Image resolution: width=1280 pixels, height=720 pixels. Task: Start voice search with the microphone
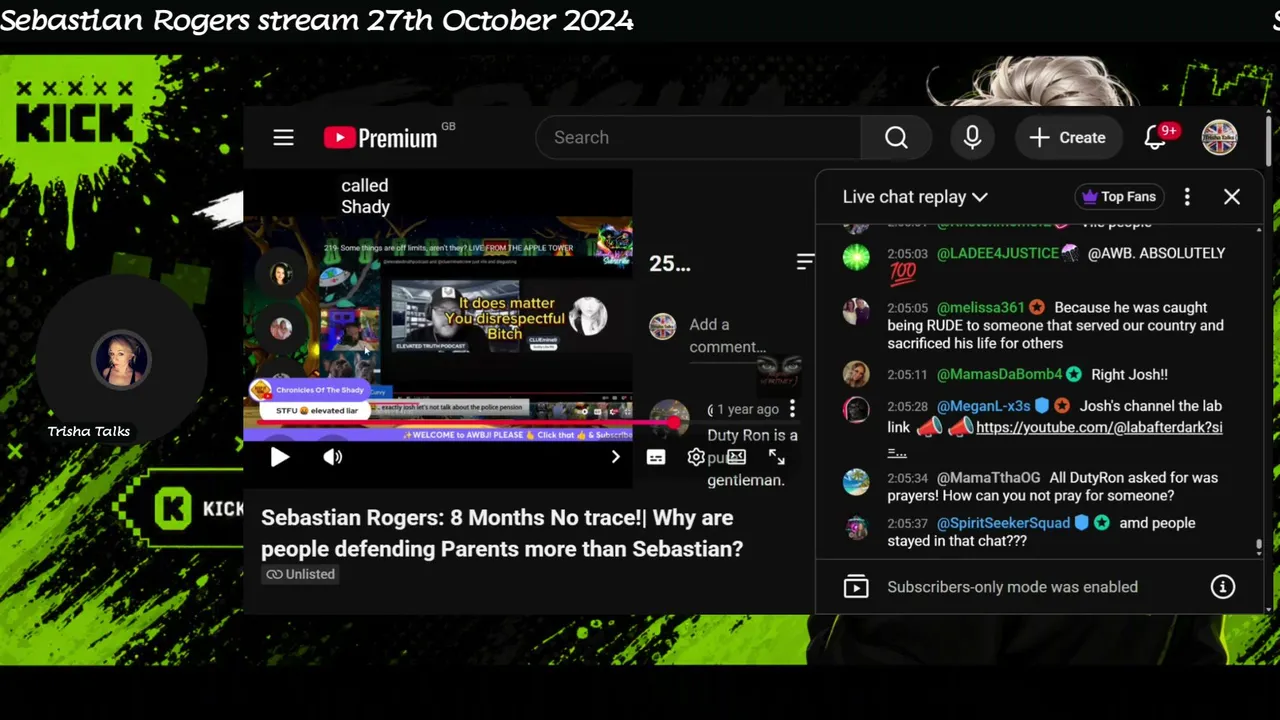tap(972, 138)
